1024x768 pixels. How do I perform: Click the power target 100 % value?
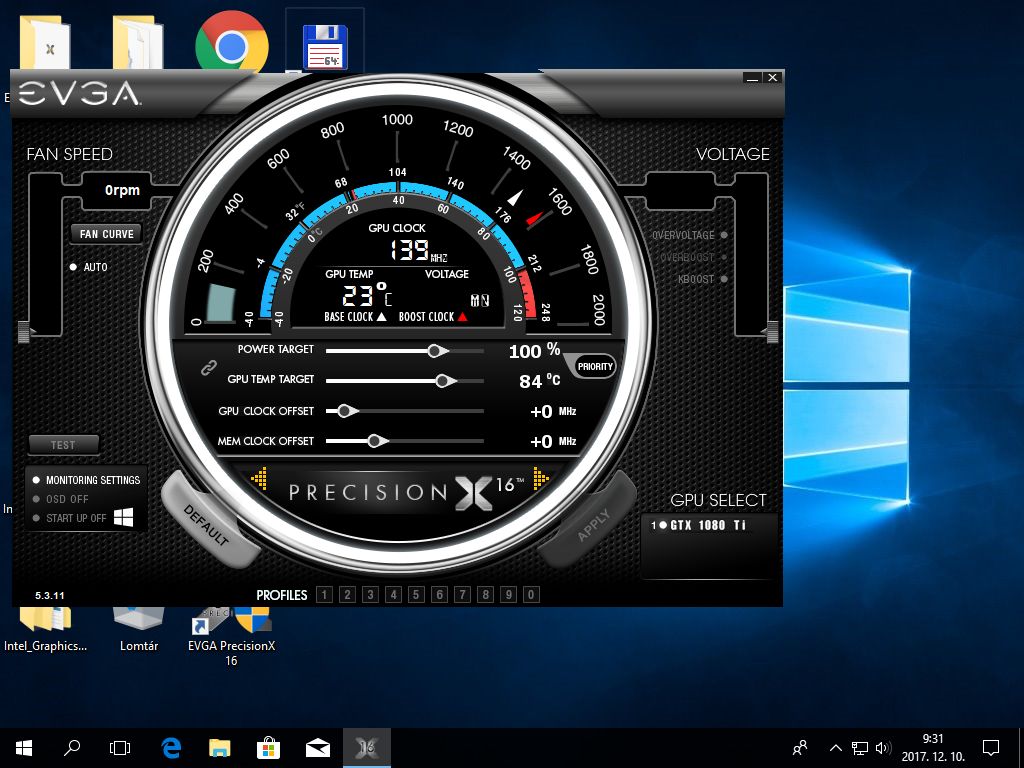coord(534,351)
